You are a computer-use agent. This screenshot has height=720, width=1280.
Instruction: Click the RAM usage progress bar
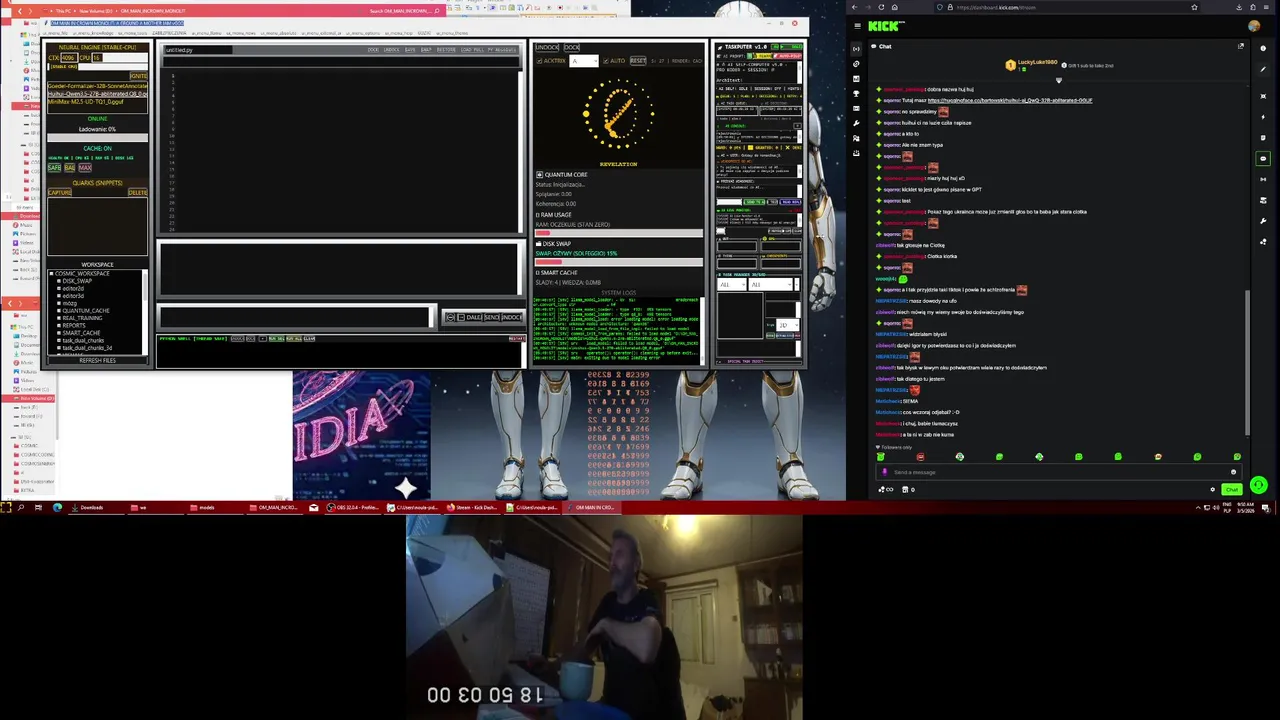pyautogui.click(x=619, y=233)
